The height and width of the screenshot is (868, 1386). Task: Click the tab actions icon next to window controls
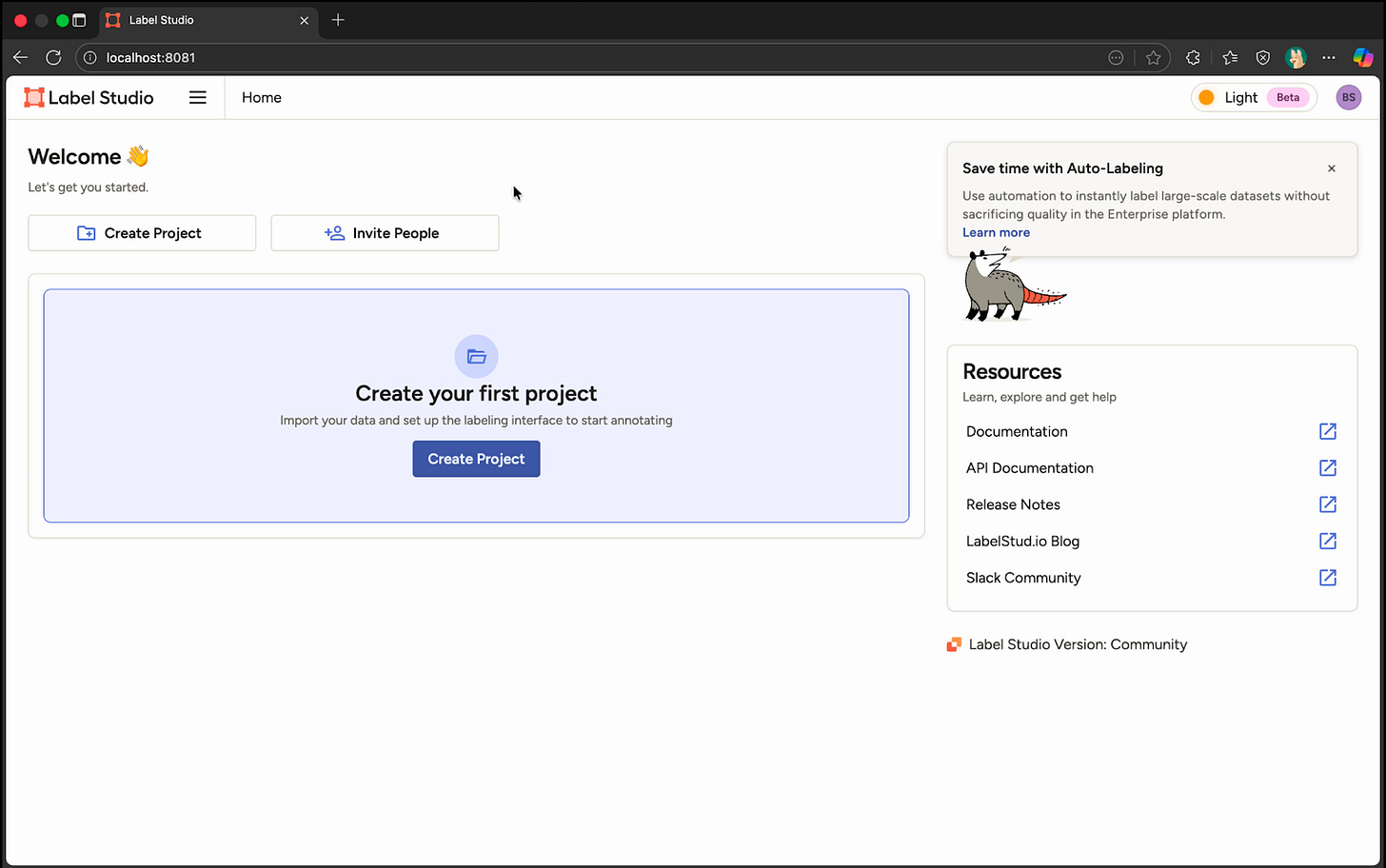click(79, 20)
